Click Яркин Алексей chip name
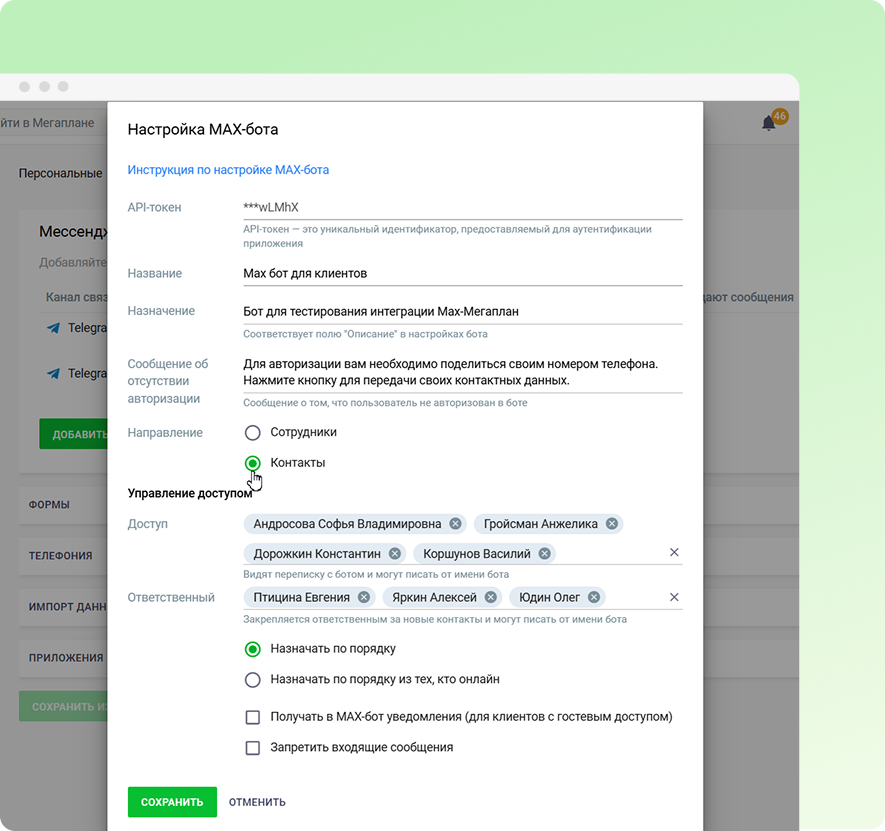The image size is (885, 831). (x=435, y=597)
